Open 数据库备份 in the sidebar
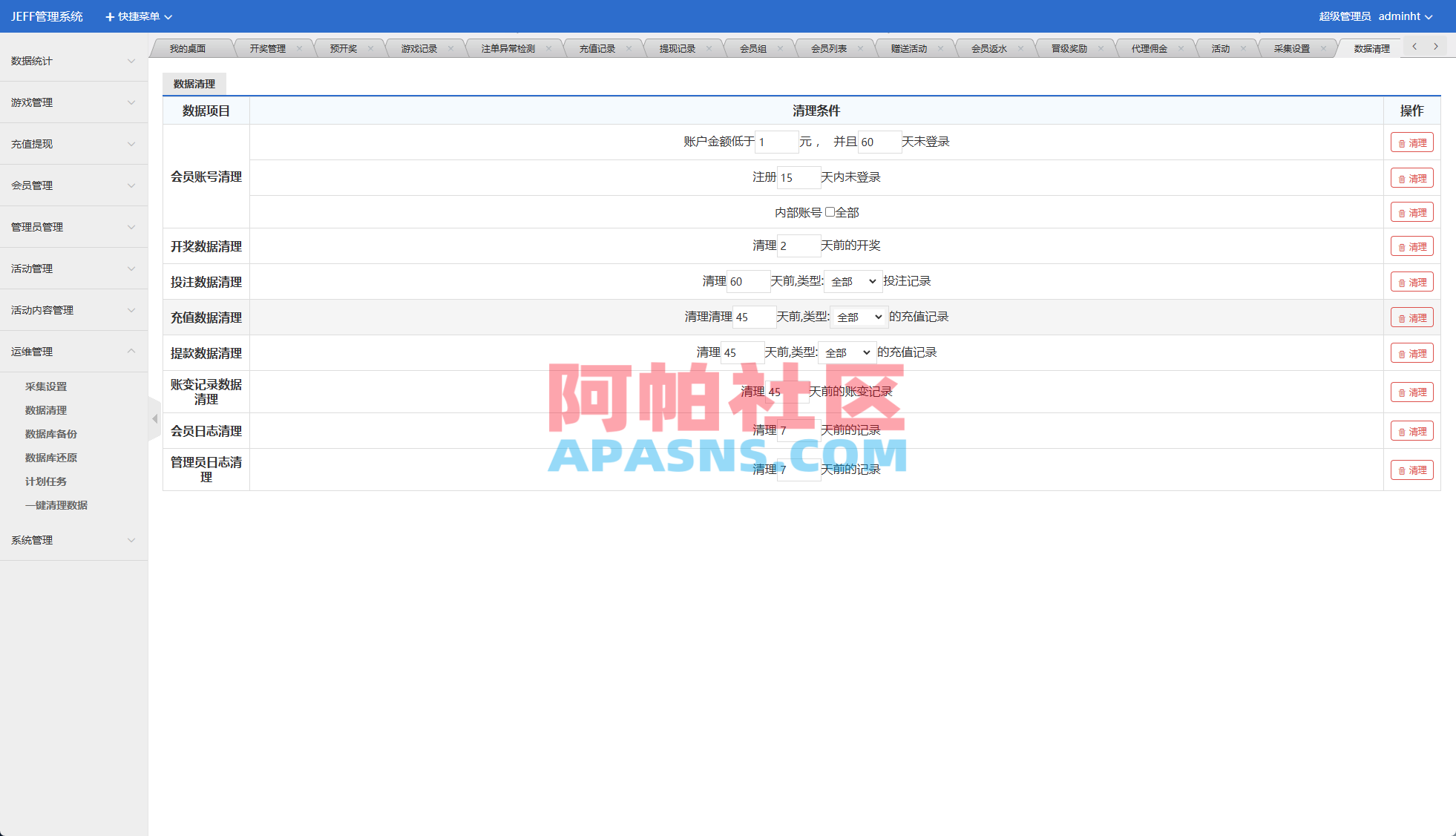 (x=50, y=433)
